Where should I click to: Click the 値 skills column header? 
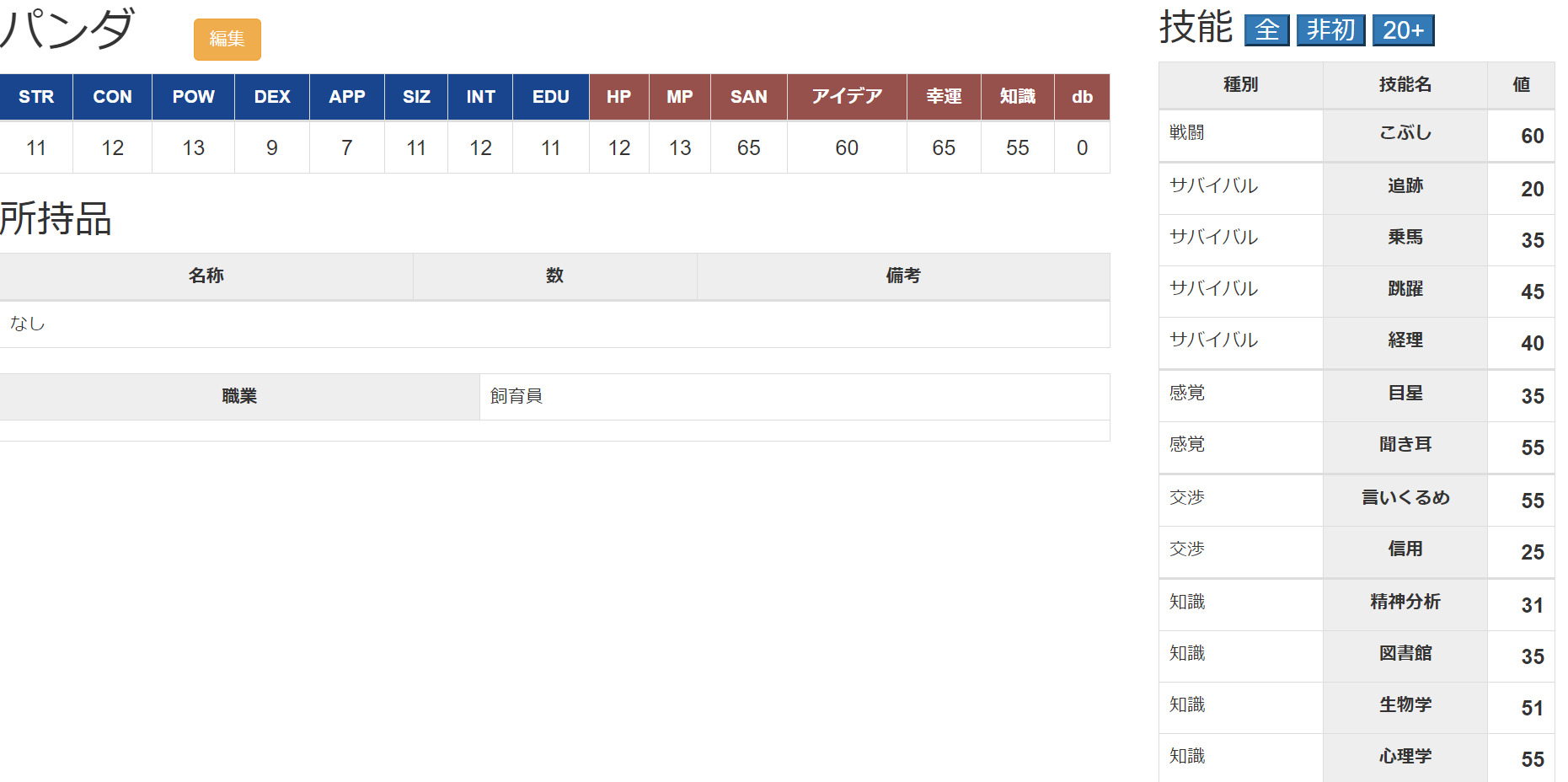click(x=1521, y=85)
